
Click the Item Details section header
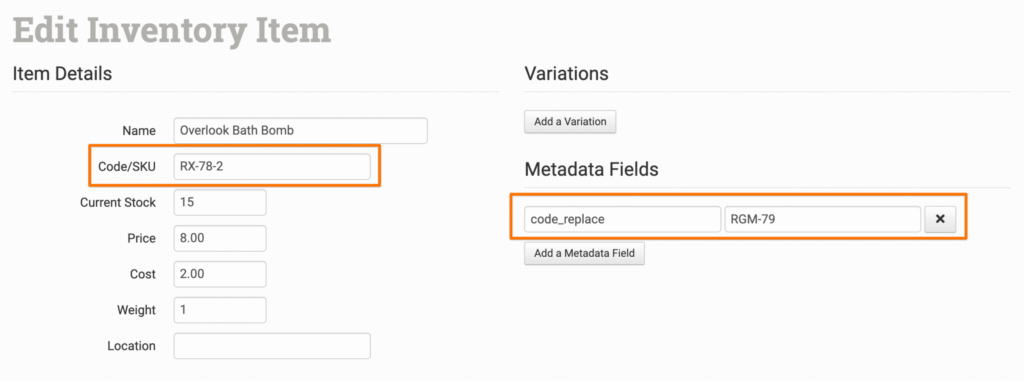[62, 74]
